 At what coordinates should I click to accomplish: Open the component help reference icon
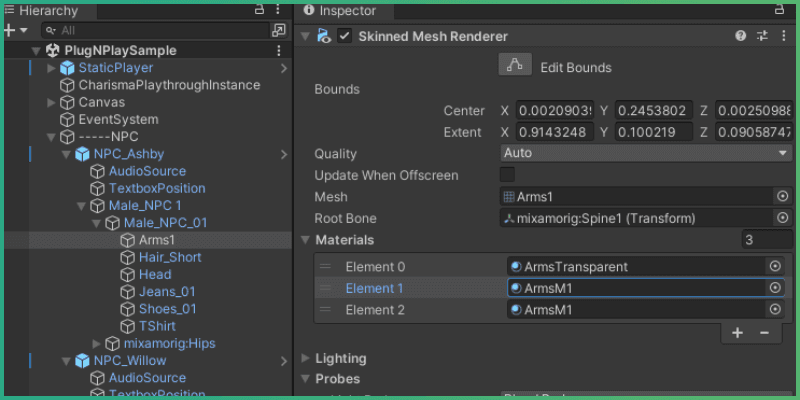pos(741,36)
